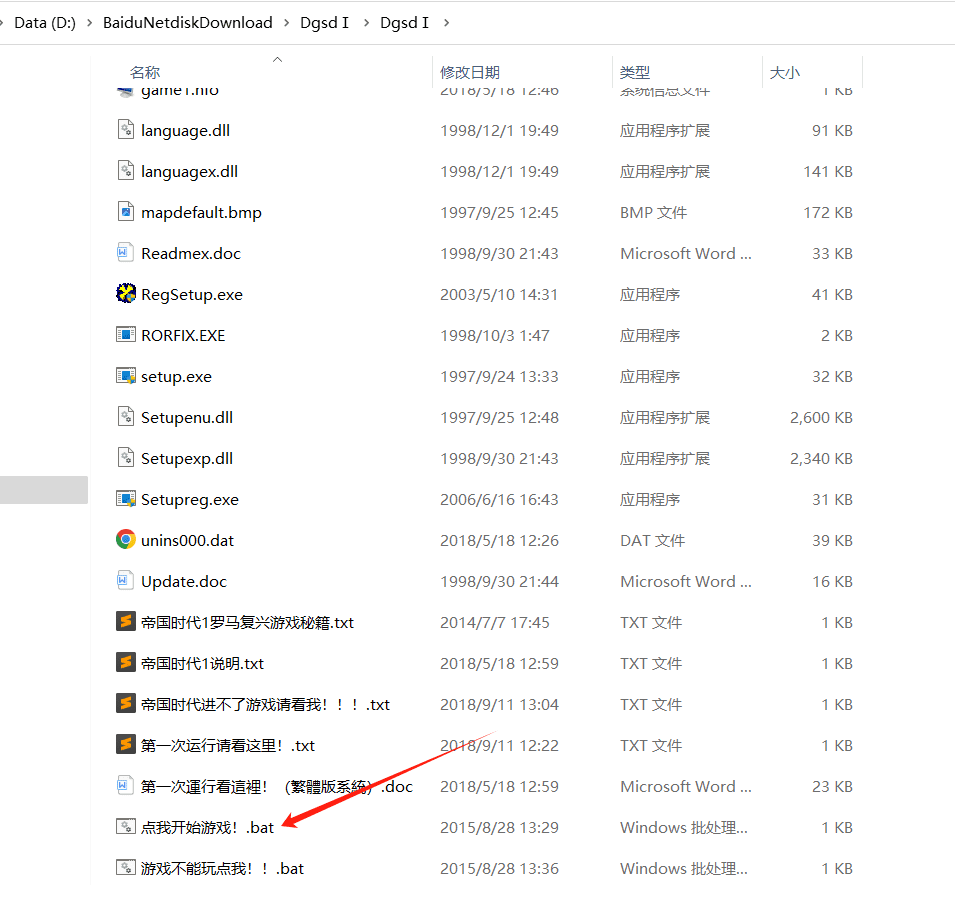Select the RORFIX.EXE application icon
Viewport: 955px width, 900px height.
[x=125, y=335]
